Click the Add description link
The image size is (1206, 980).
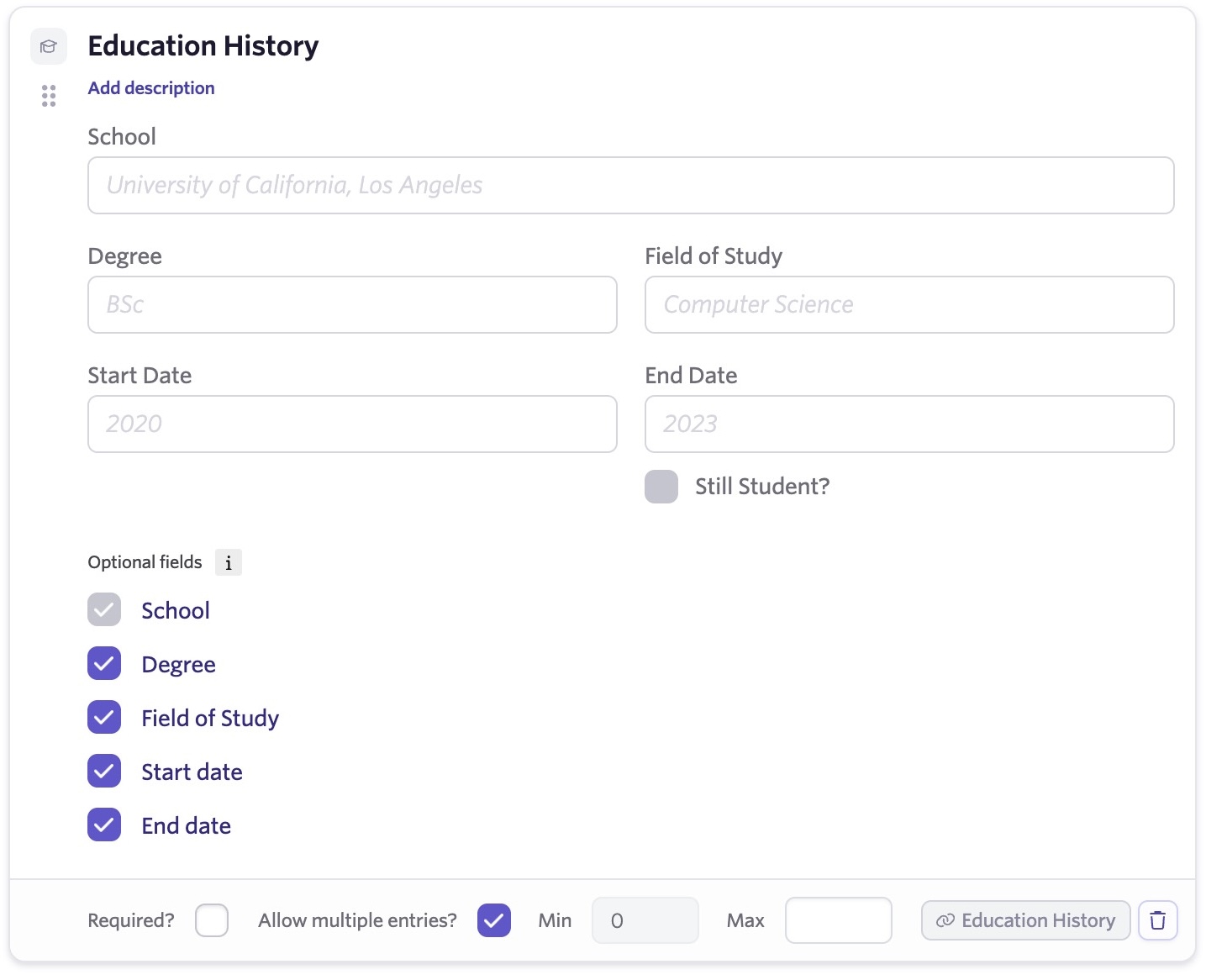(x=151, y=88)
